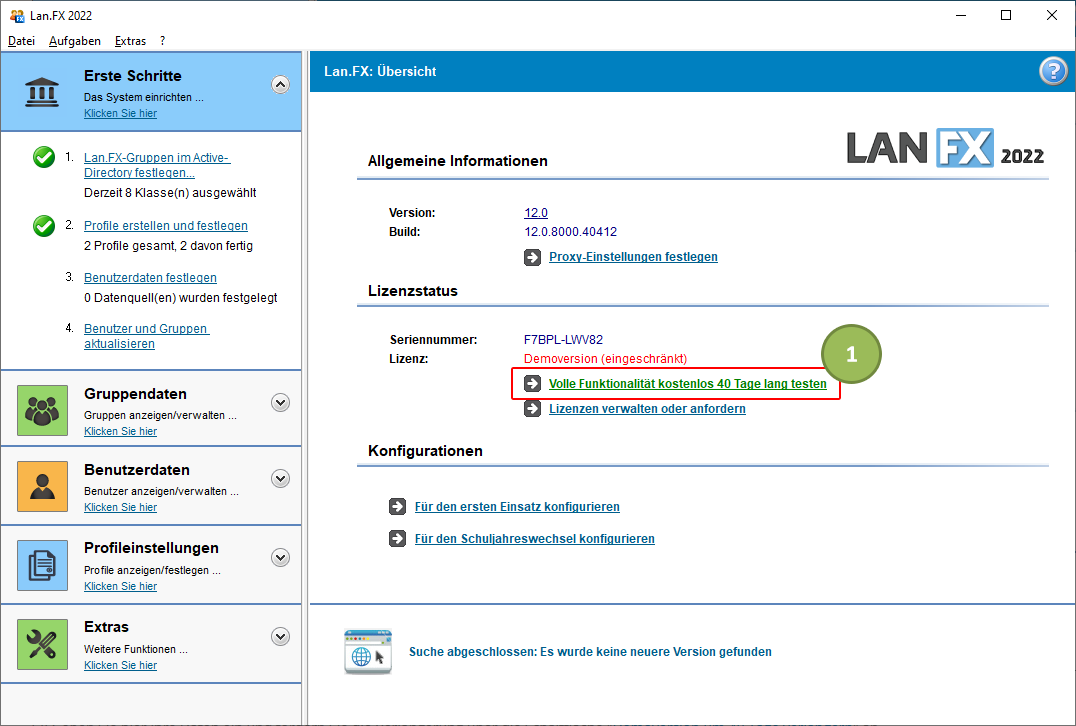
Task: Click arrow icon beside Schuljahreswechsel konfigurieren
Action: tap(397, 539)
